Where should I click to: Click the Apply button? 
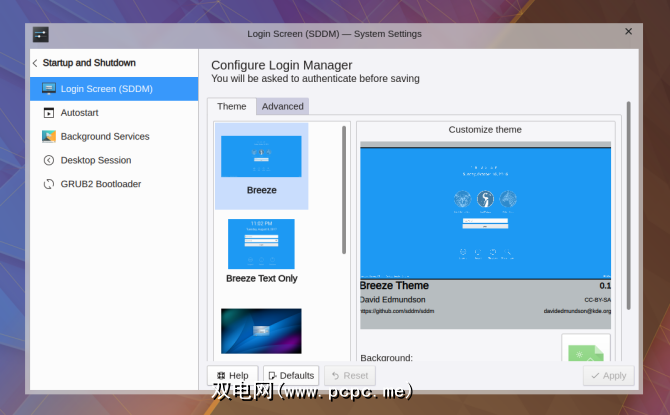(x=608, y=376)
